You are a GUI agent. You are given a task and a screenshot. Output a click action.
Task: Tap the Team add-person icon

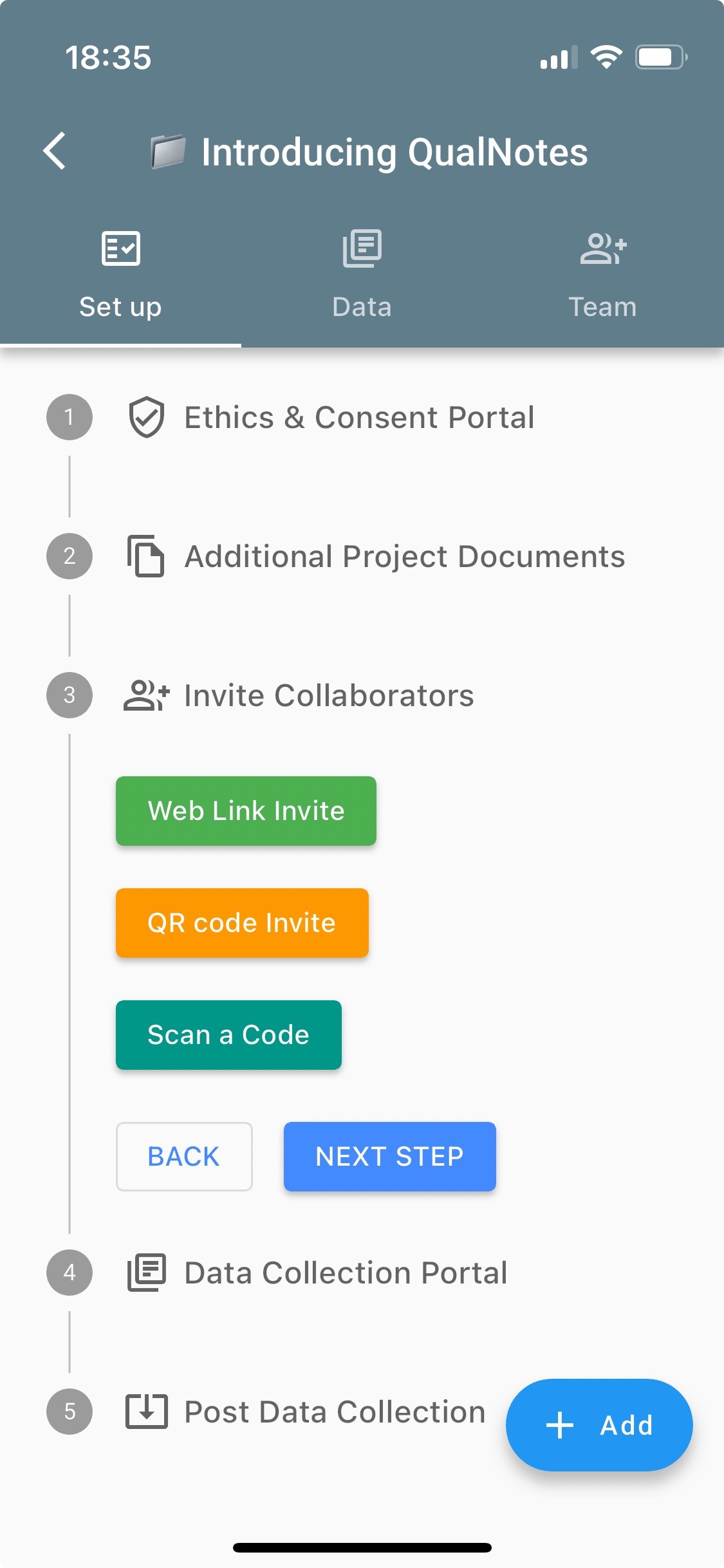(603, 248)
